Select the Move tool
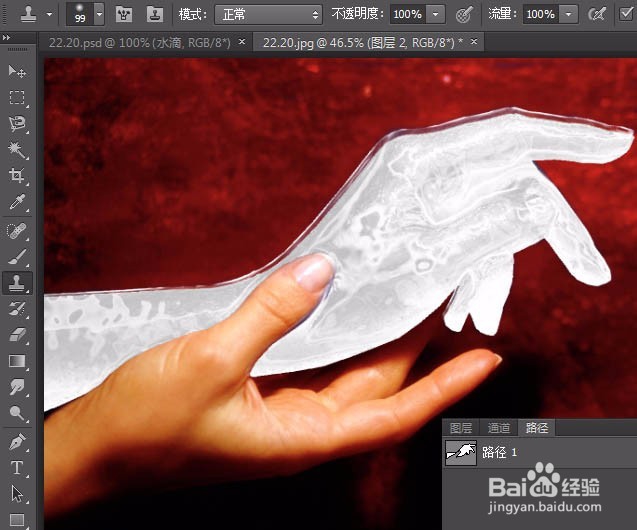This screenshot has width=637, height=530. [x=17, y=71]
